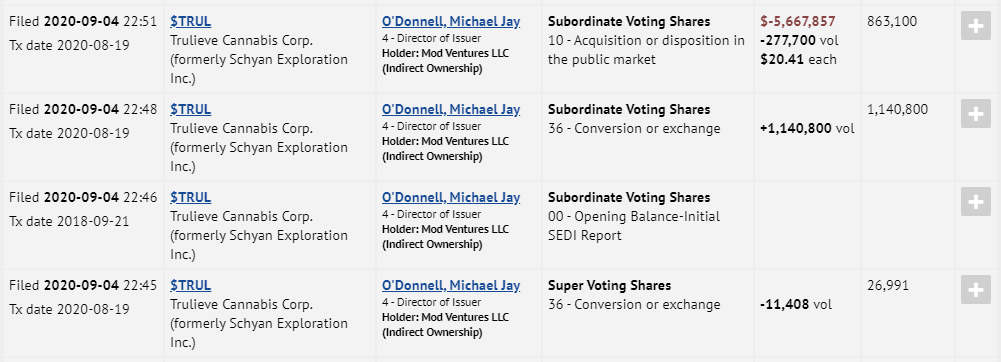Select the 863,100 balance value
1001x362 pixels.
[892, 21]
